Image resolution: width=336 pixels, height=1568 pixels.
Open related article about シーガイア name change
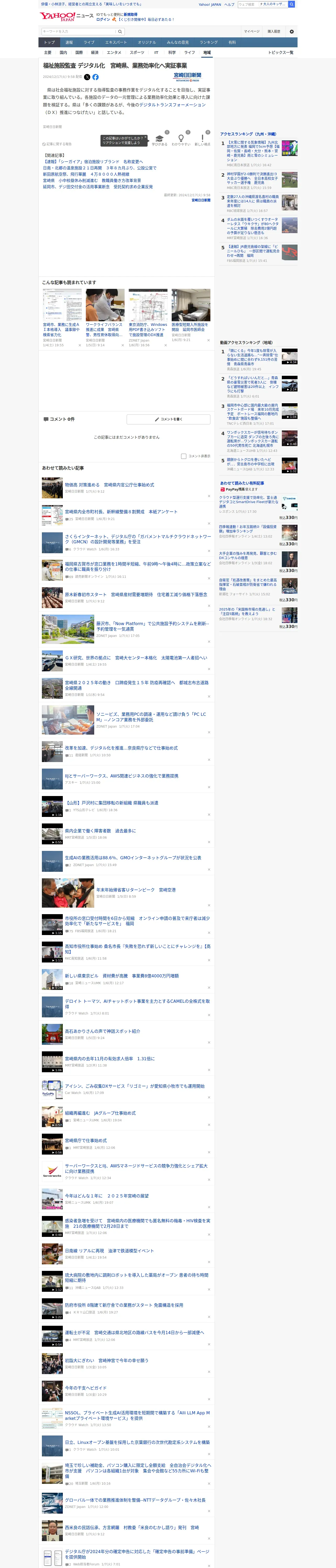[93, 162]
